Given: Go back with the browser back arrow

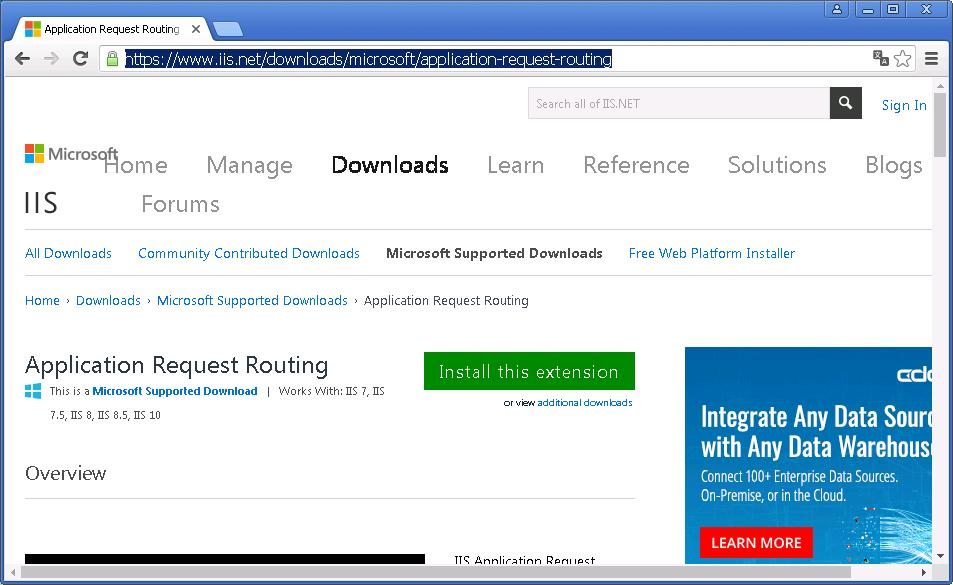Looking at the screenshot, I should pos(22,59).
